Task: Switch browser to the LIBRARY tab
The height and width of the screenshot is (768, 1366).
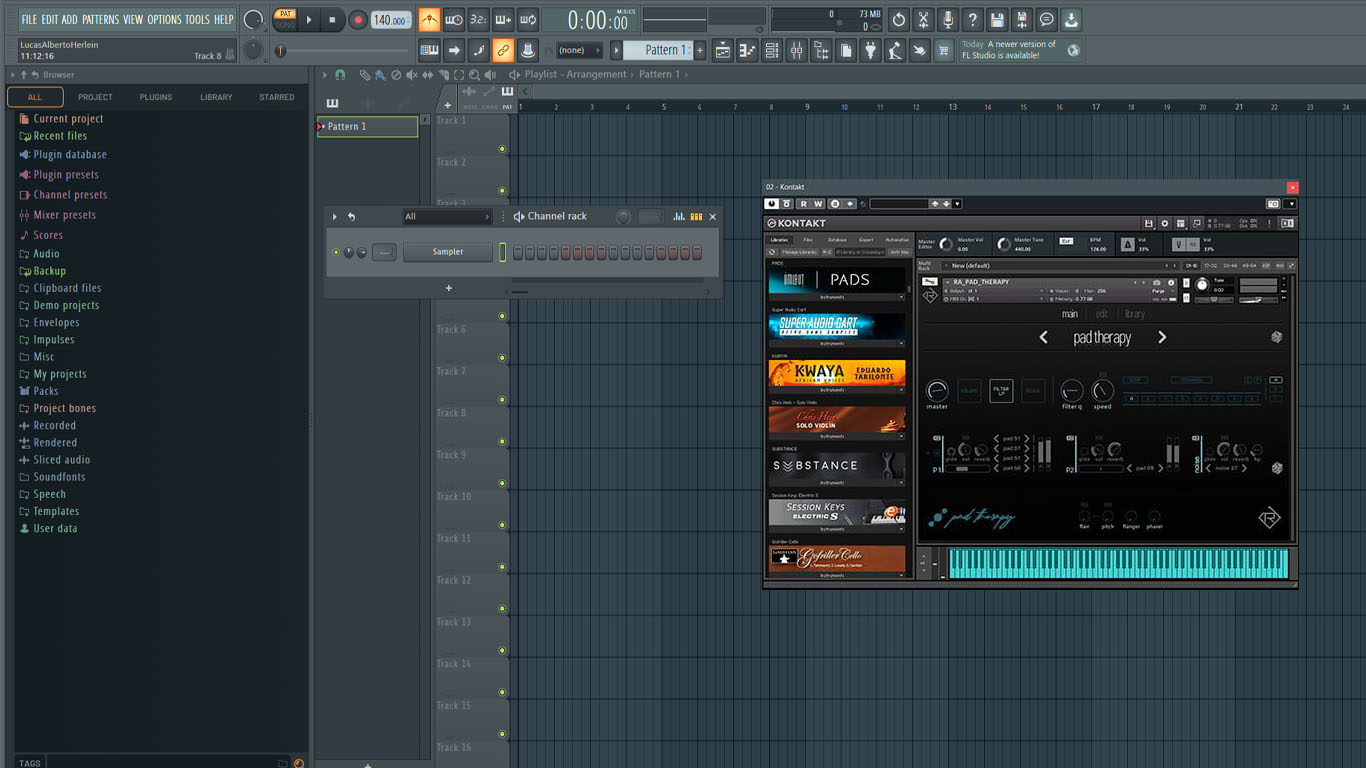Action: [216, 97]
